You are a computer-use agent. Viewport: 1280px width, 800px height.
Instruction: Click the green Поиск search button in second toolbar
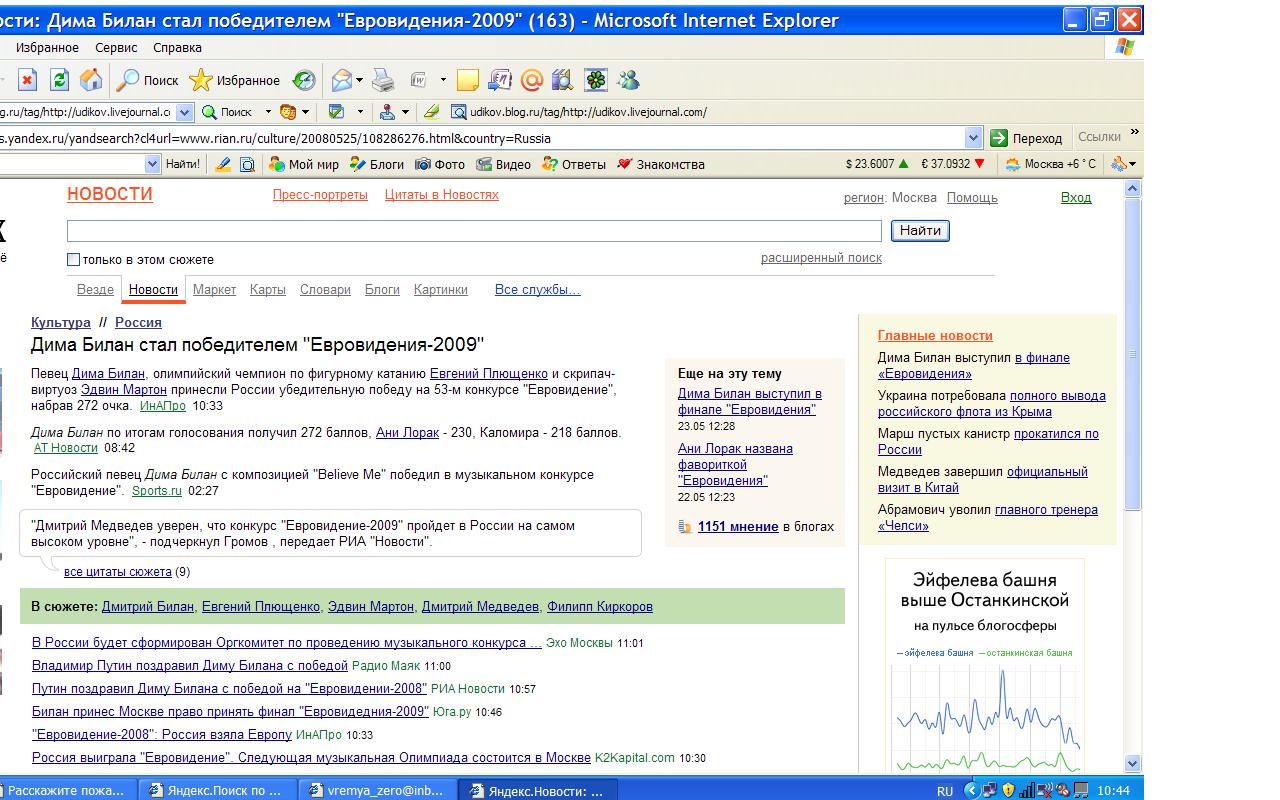click(227, 112)
